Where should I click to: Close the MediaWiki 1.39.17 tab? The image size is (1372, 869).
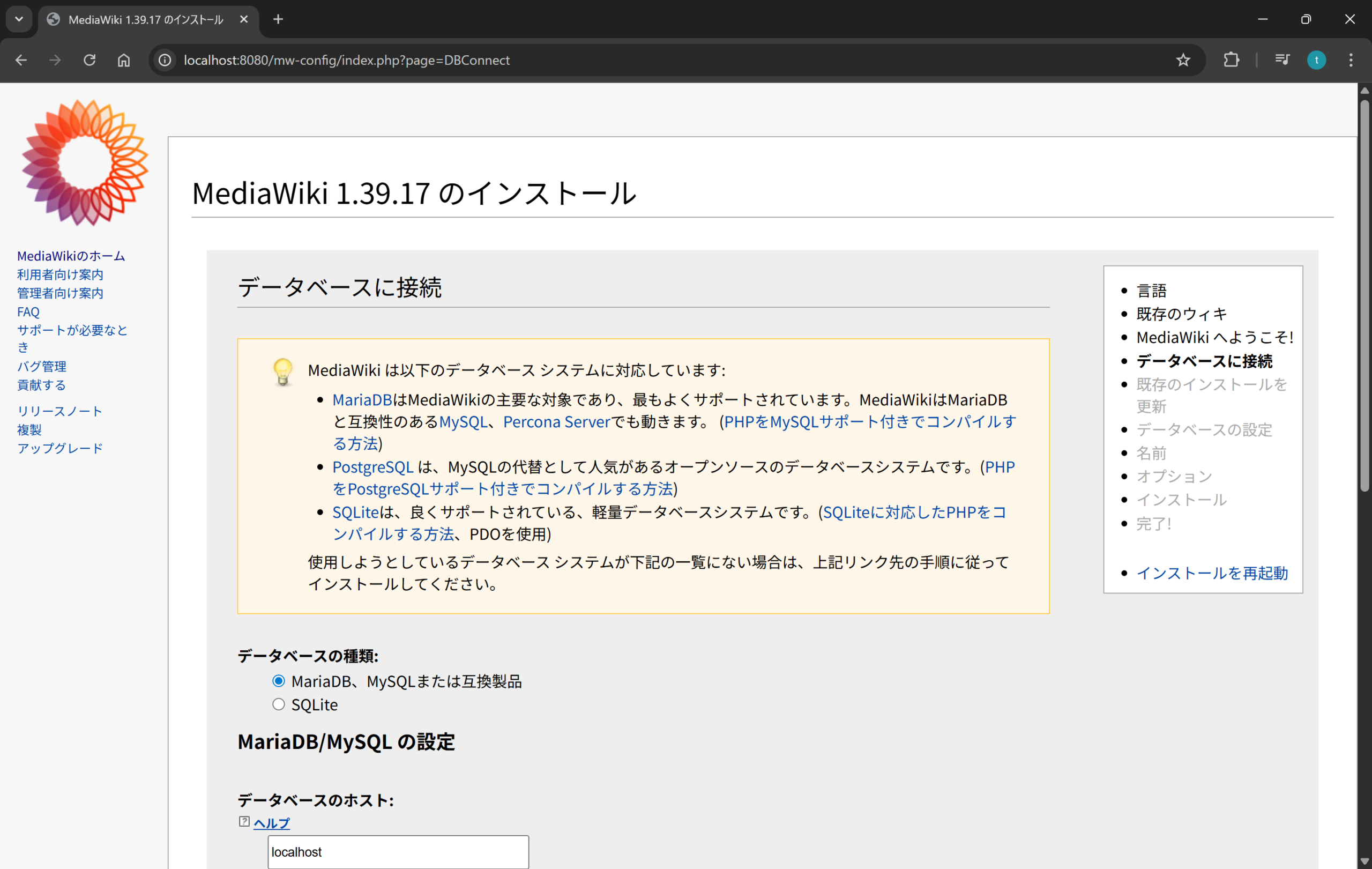coord(244,19)
